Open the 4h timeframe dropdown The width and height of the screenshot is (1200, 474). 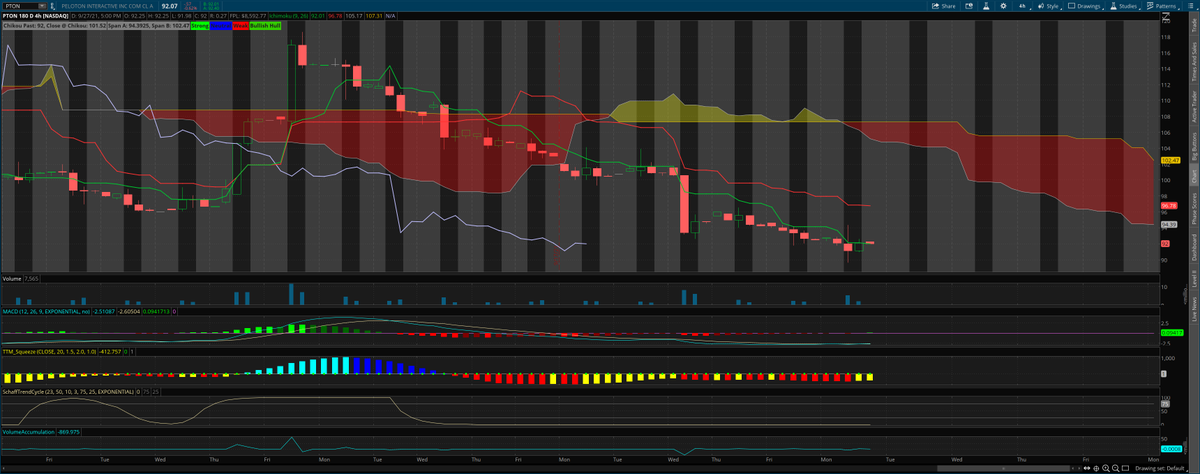(1023, 6)
